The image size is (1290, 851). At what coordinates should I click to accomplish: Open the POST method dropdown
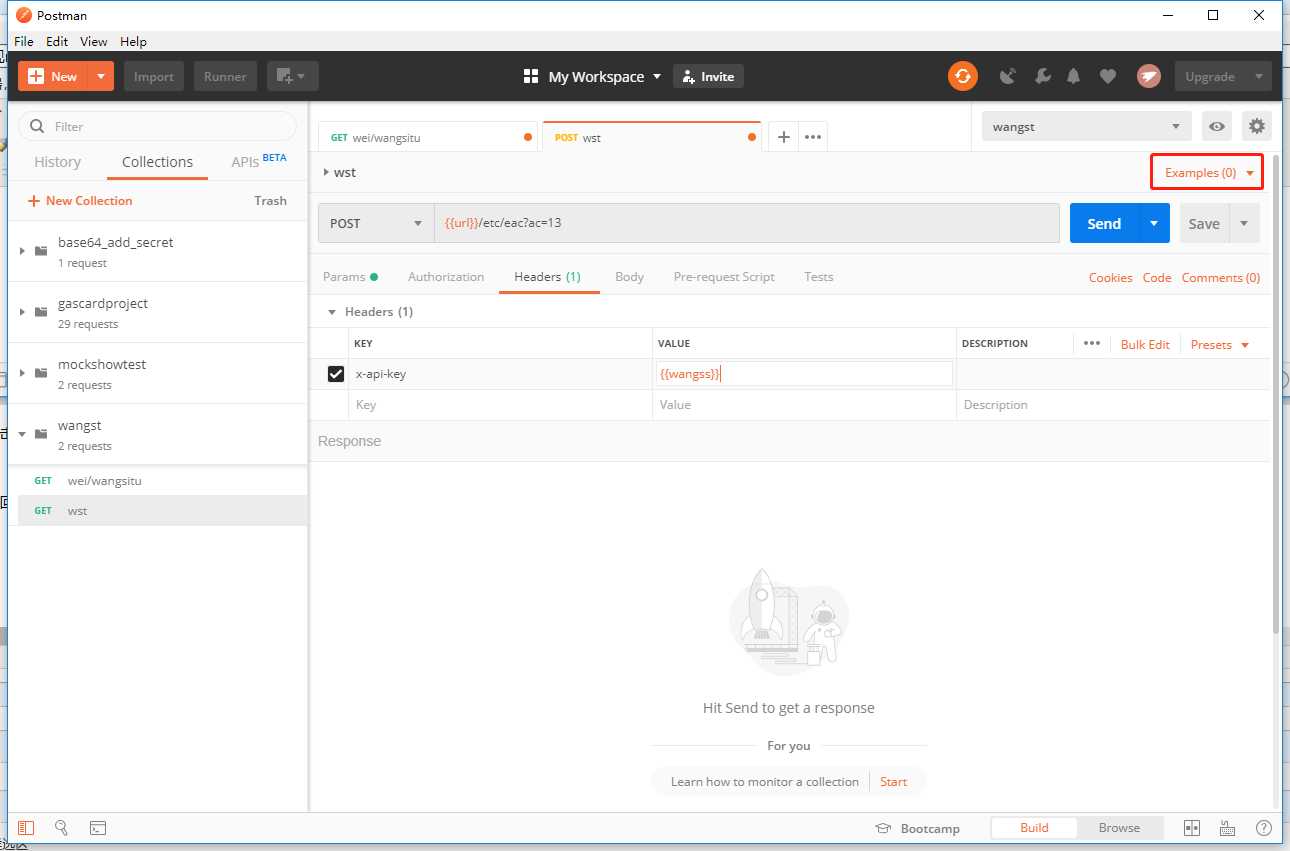point(376,223)
